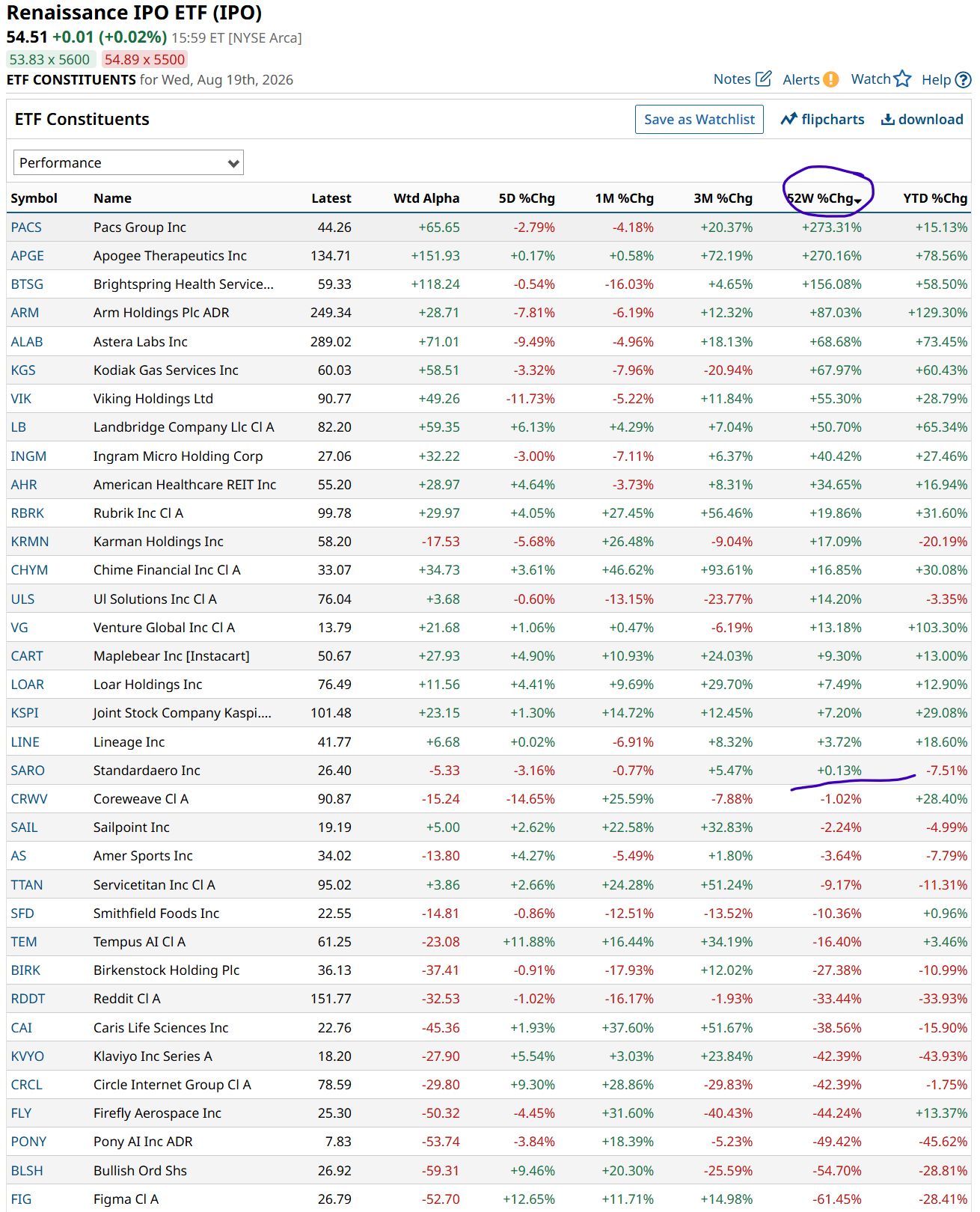Add to Watch using the star icon

pos(902,79)
